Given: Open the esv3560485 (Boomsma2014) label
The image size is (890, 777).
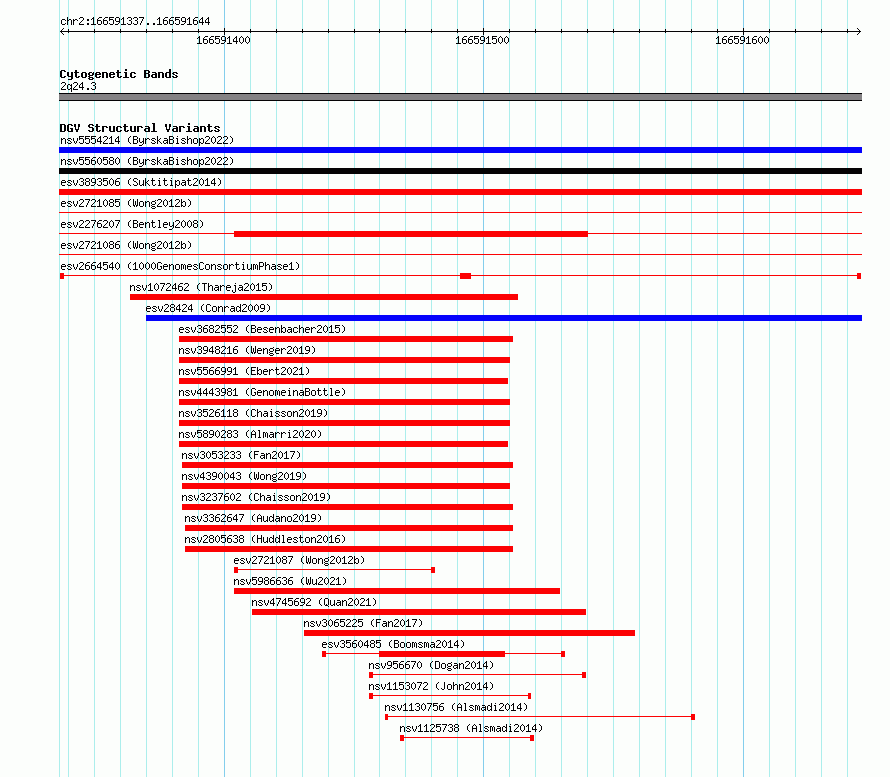Looking at the screenshot, I should pos(393,644).
